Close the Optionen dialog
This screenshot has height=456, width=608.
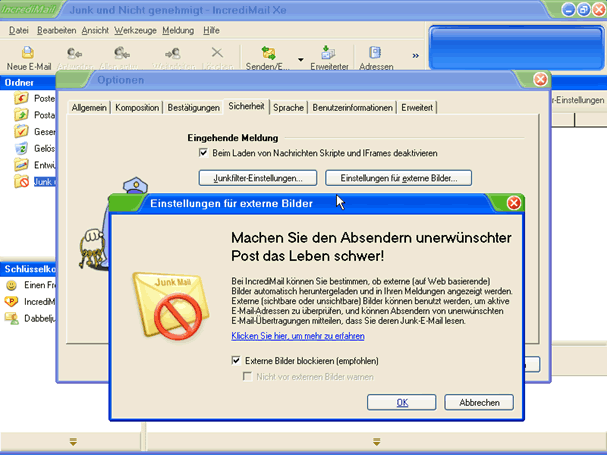point(540,79)
